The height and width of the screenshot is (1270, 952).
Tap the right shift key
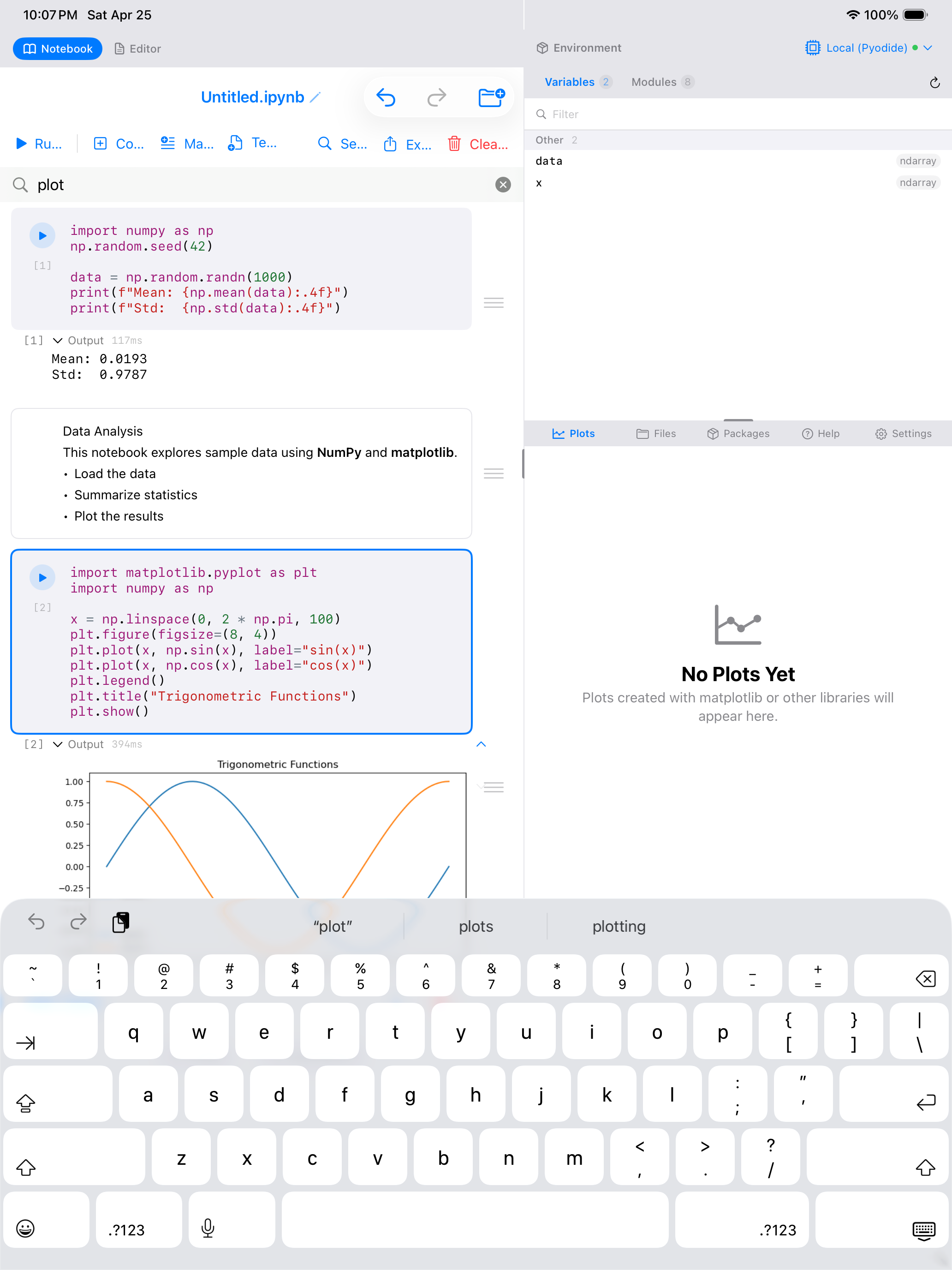pyautogui.click(x=878, y=1157)
